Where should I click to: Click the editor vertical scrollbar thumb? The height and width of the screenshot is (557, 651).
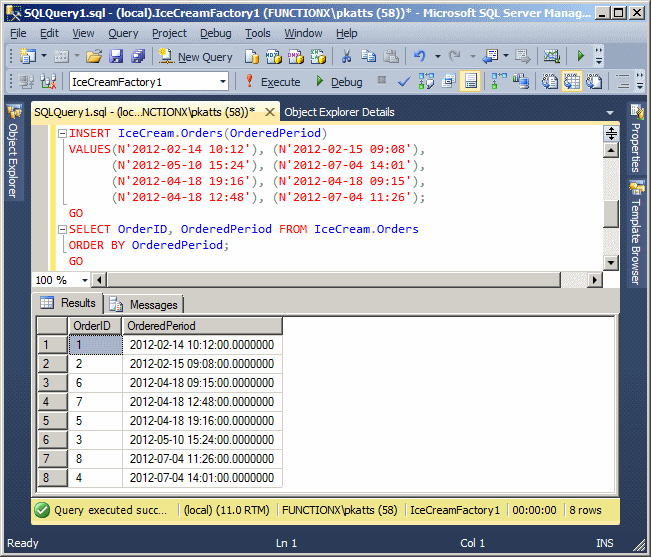click(x=611, y=213)
